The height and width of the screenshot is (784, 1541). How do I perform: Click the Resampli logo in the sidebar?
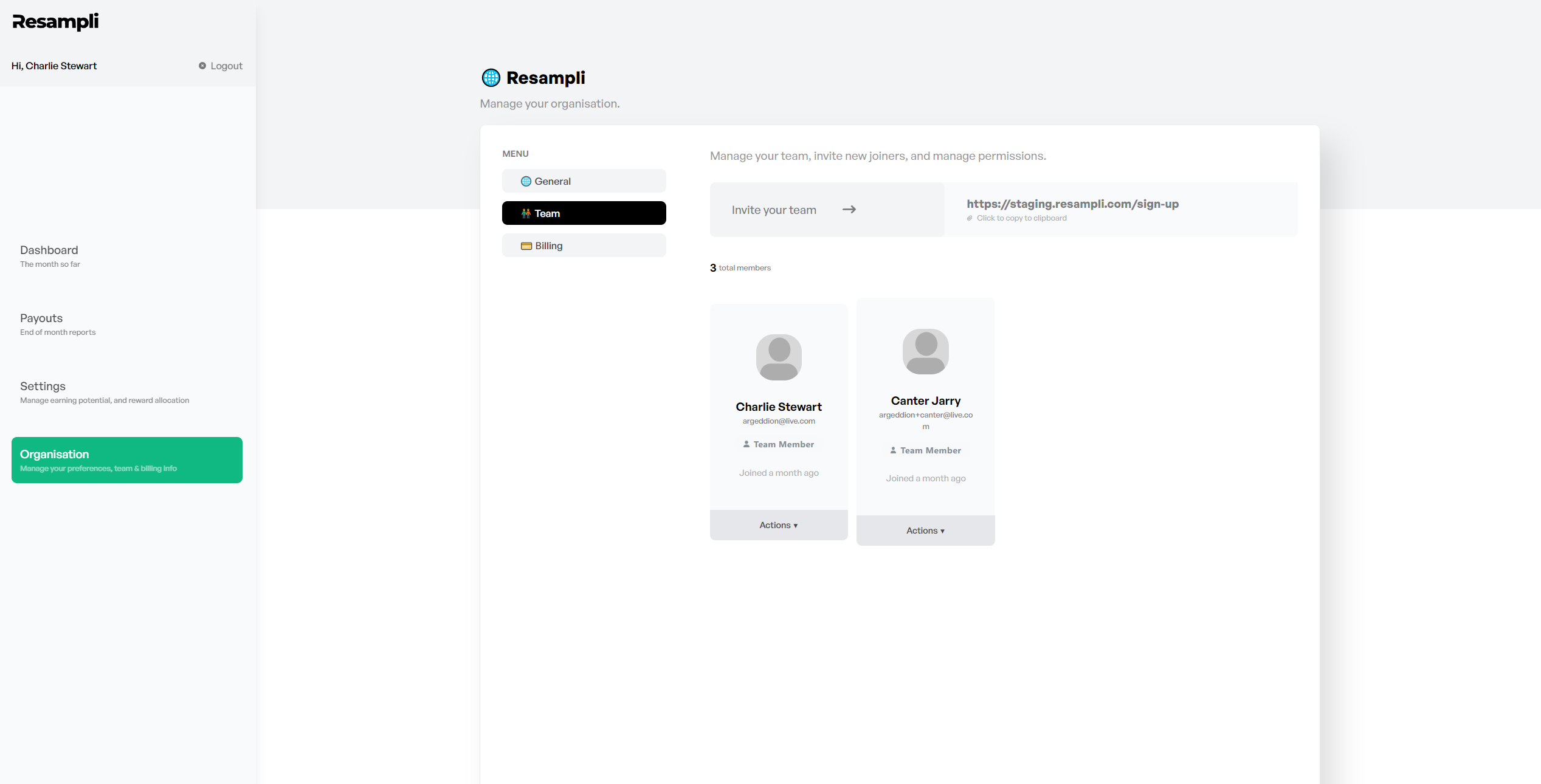point(55,22)
